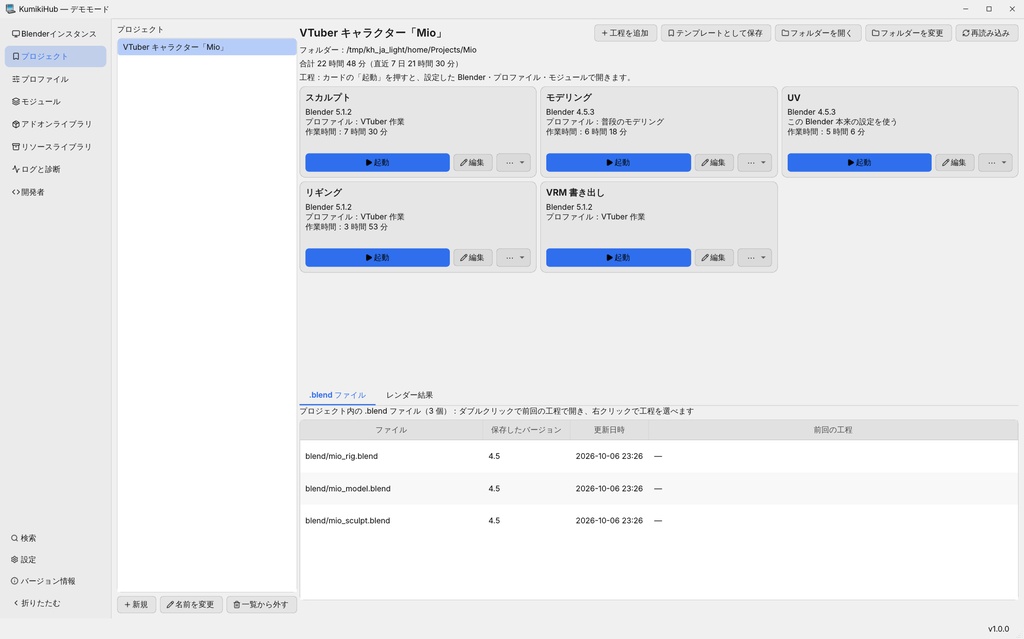1024x639 pixels.
Task: Click the フォルダーを変更 button
Action: tap(908, 33)
